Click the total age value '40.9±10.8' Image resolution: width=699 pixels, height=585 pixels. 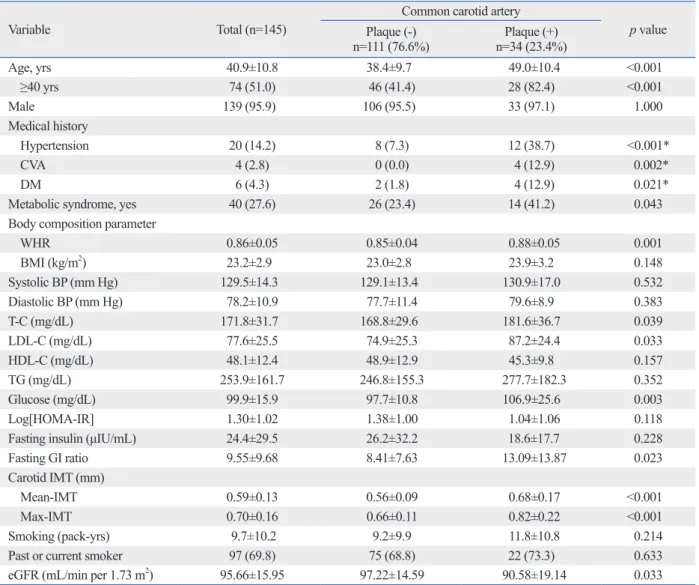[x=252, y=68]
